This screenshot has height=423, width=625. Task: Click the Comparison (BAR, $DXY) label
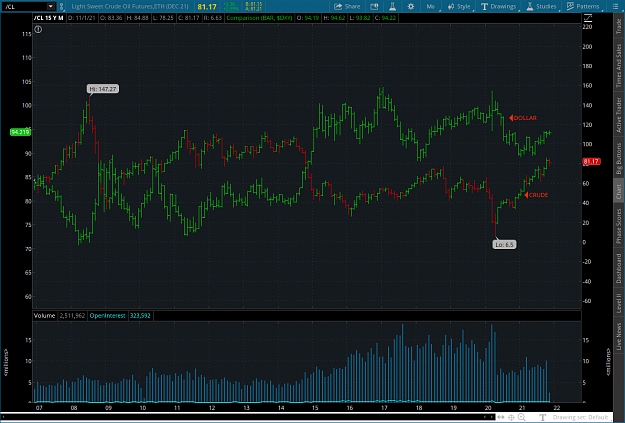(x=259, y=18)
